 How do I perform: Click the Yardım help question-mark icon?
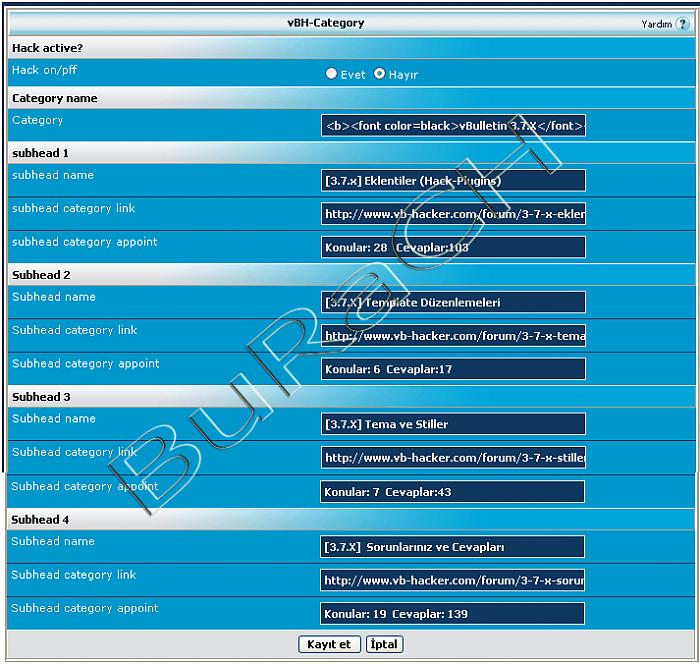pyautogui.click(x=683, y=24)
